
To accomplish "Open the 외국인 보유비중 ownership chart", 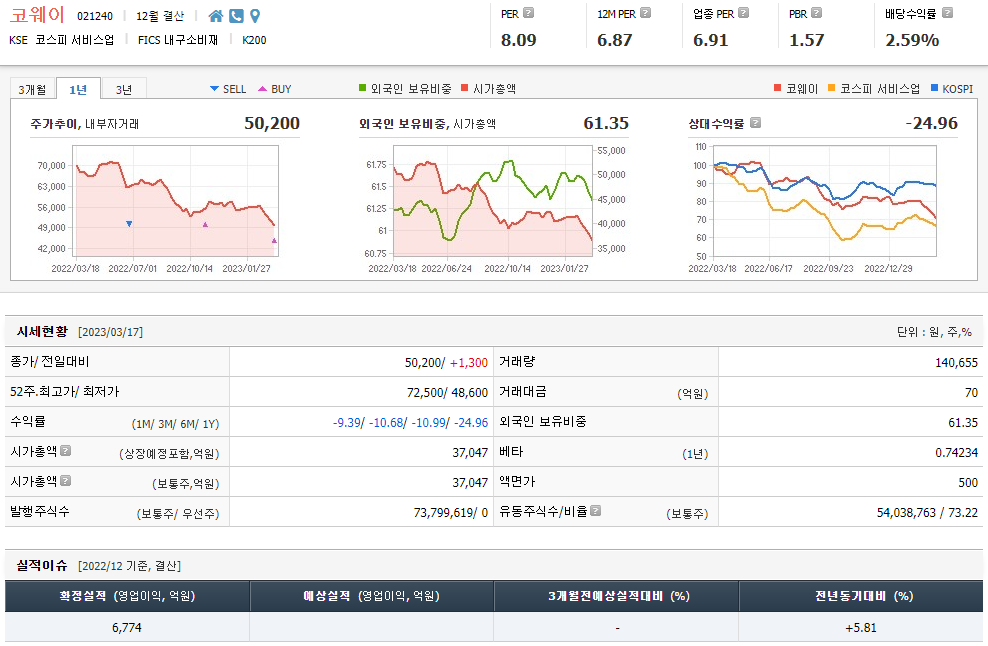I will tap(493, 200).
